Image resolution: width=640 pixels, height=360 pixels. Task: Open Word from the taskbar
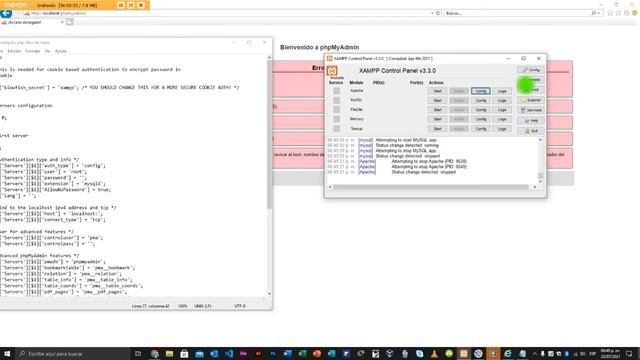point(287,353)
